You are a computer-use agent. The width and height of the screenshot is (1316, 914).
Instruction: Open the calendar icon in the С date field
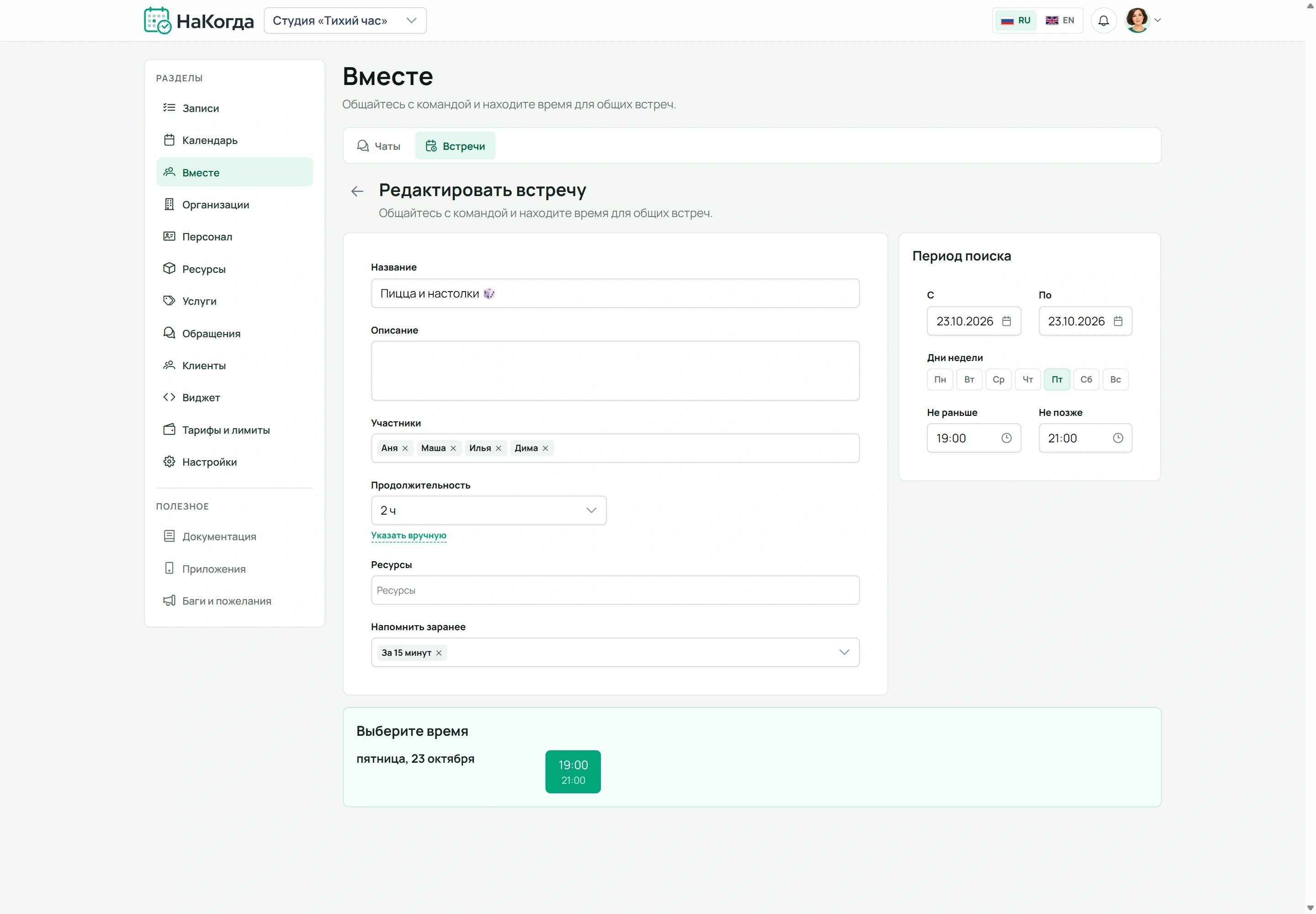[x=1006, y=321]
